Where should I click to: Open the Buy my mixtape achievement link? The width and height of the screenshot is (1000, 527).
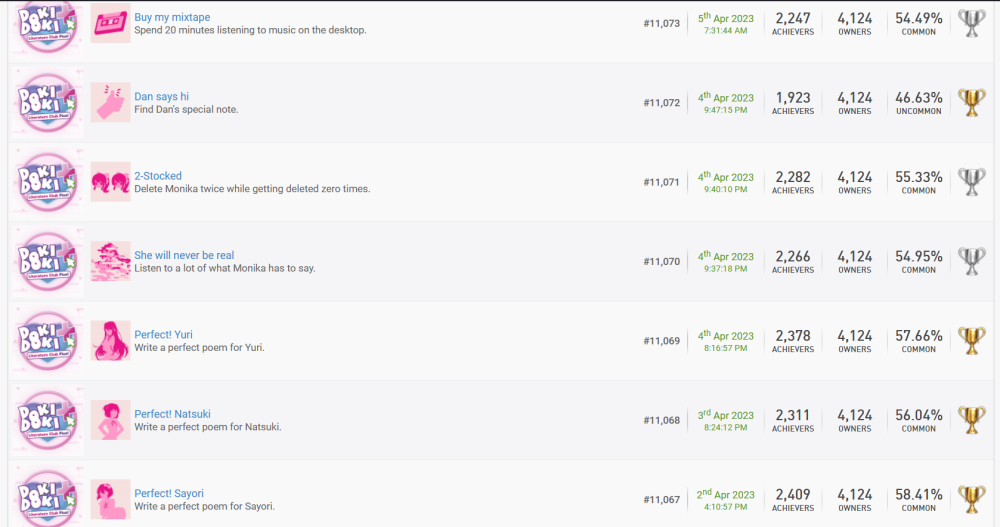coord(172,17)
